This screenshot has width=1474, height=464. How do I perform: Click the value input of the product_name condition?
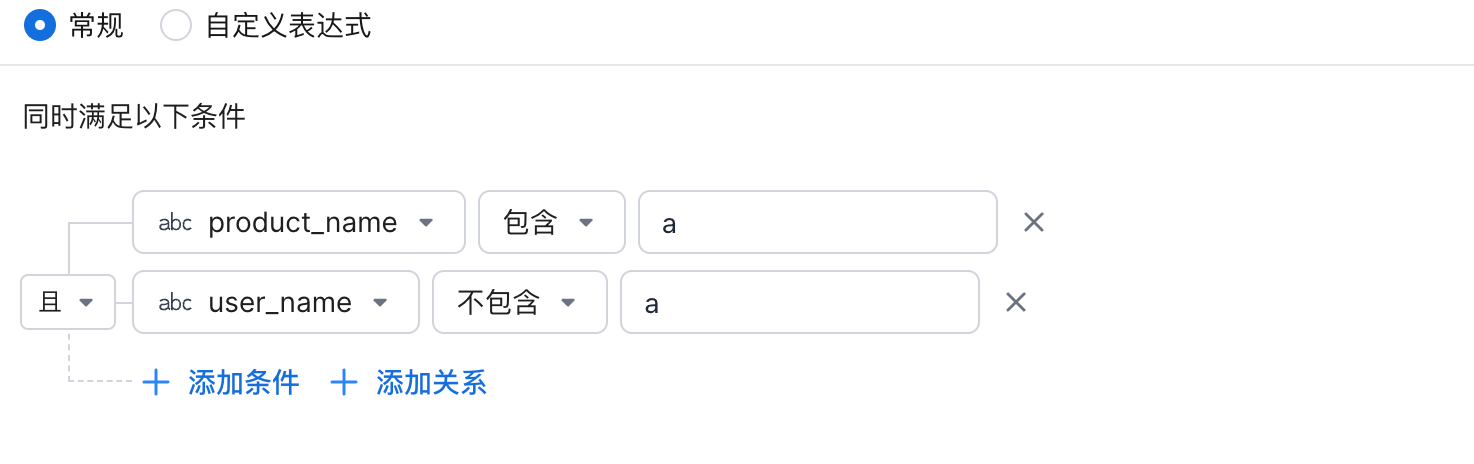[x=817, y=222]
